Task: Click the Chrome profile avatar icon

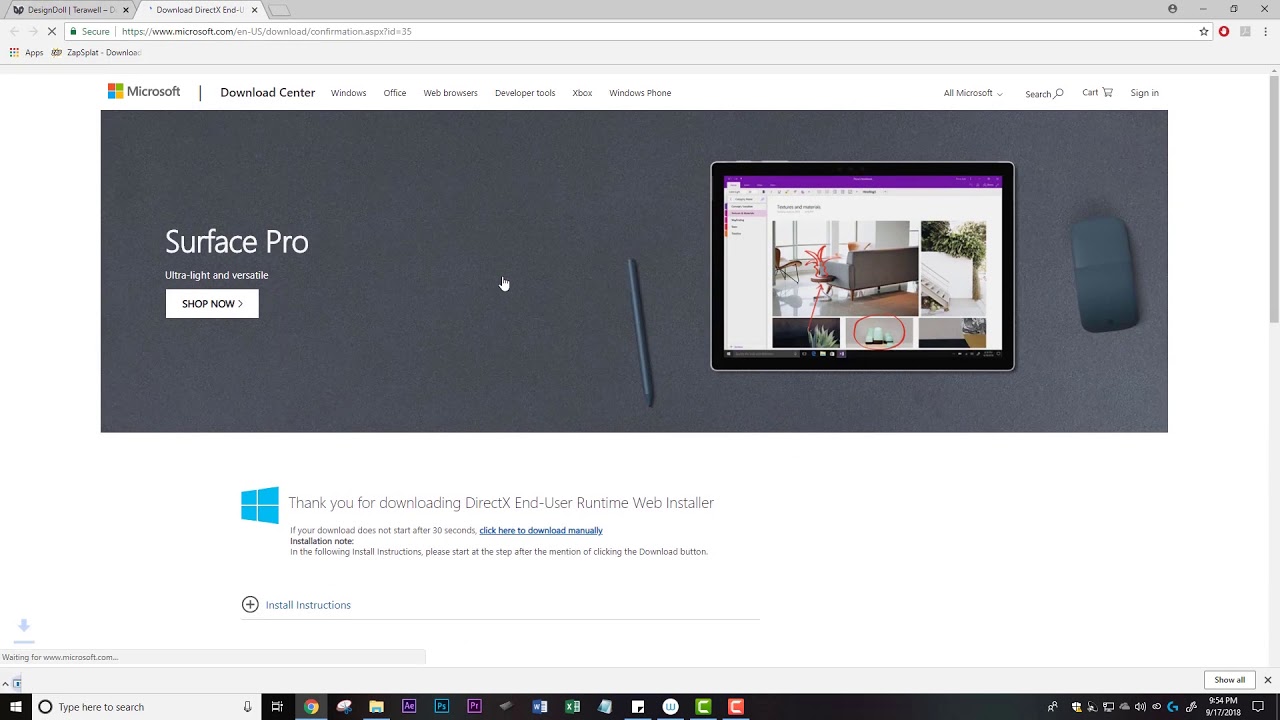Action: (x=1172, y=9)
